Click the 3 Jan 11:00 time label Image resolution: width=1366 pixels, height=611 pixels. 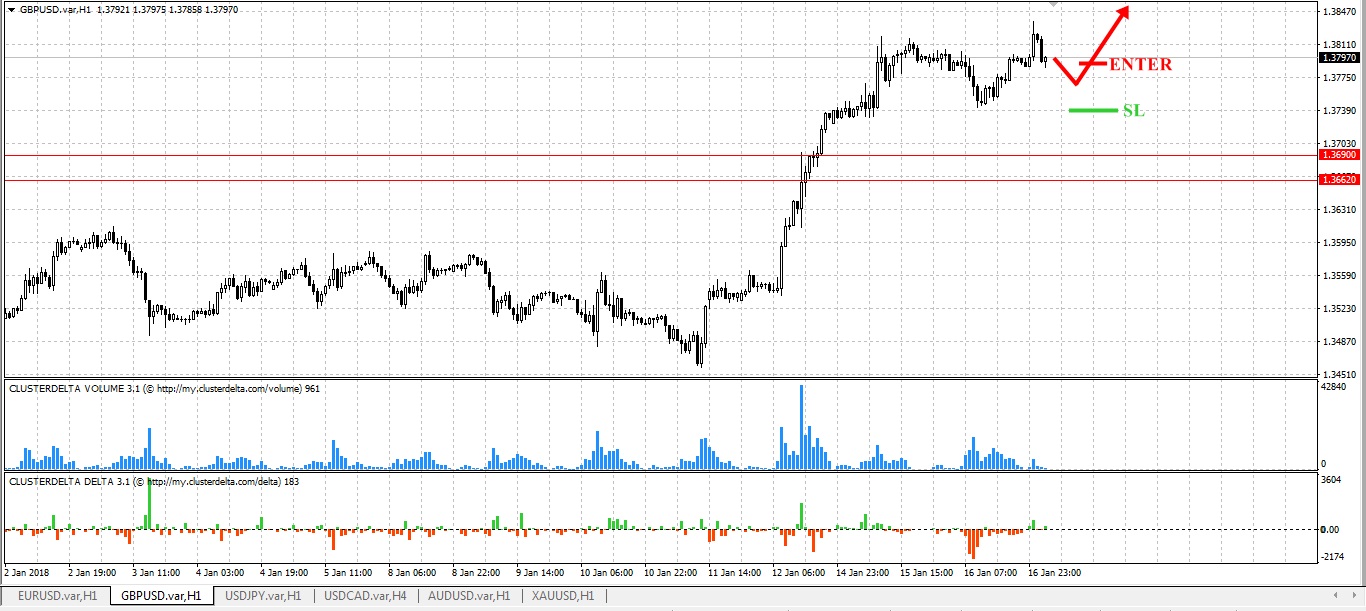154,573
